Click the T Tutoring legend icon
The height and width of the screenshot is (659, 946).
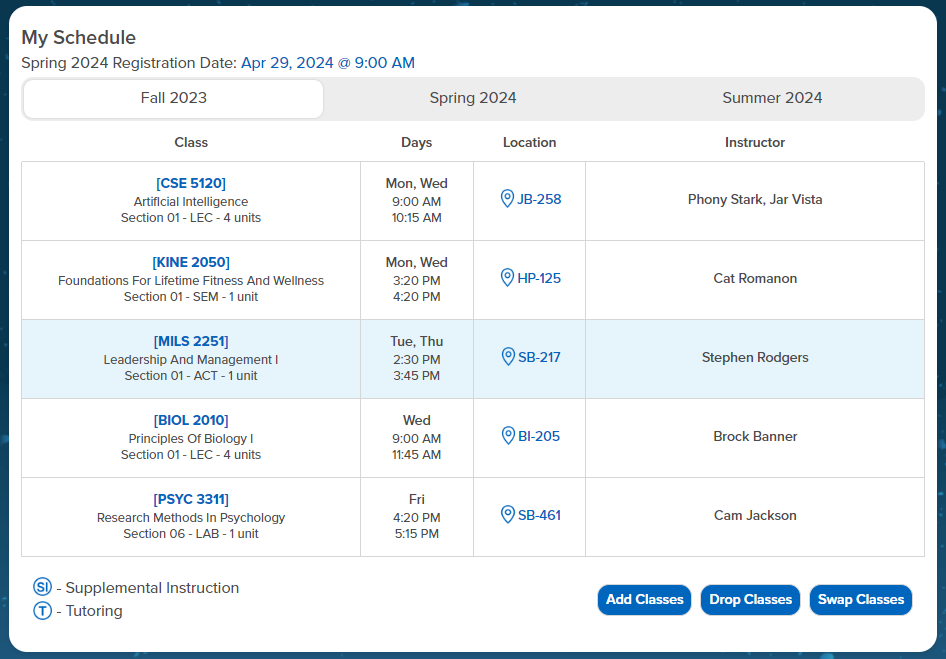click(42, 611)
